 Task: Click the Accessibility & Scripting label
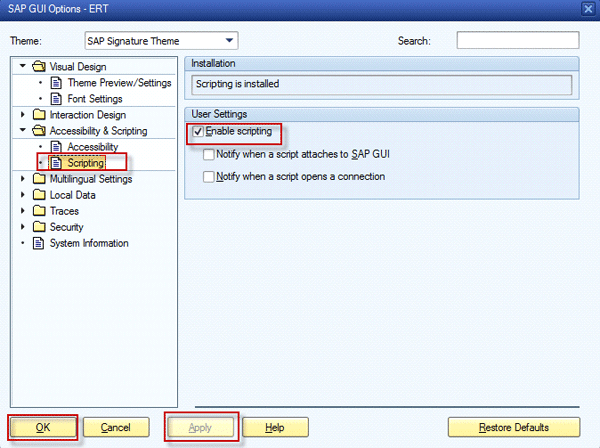(99, 131)
